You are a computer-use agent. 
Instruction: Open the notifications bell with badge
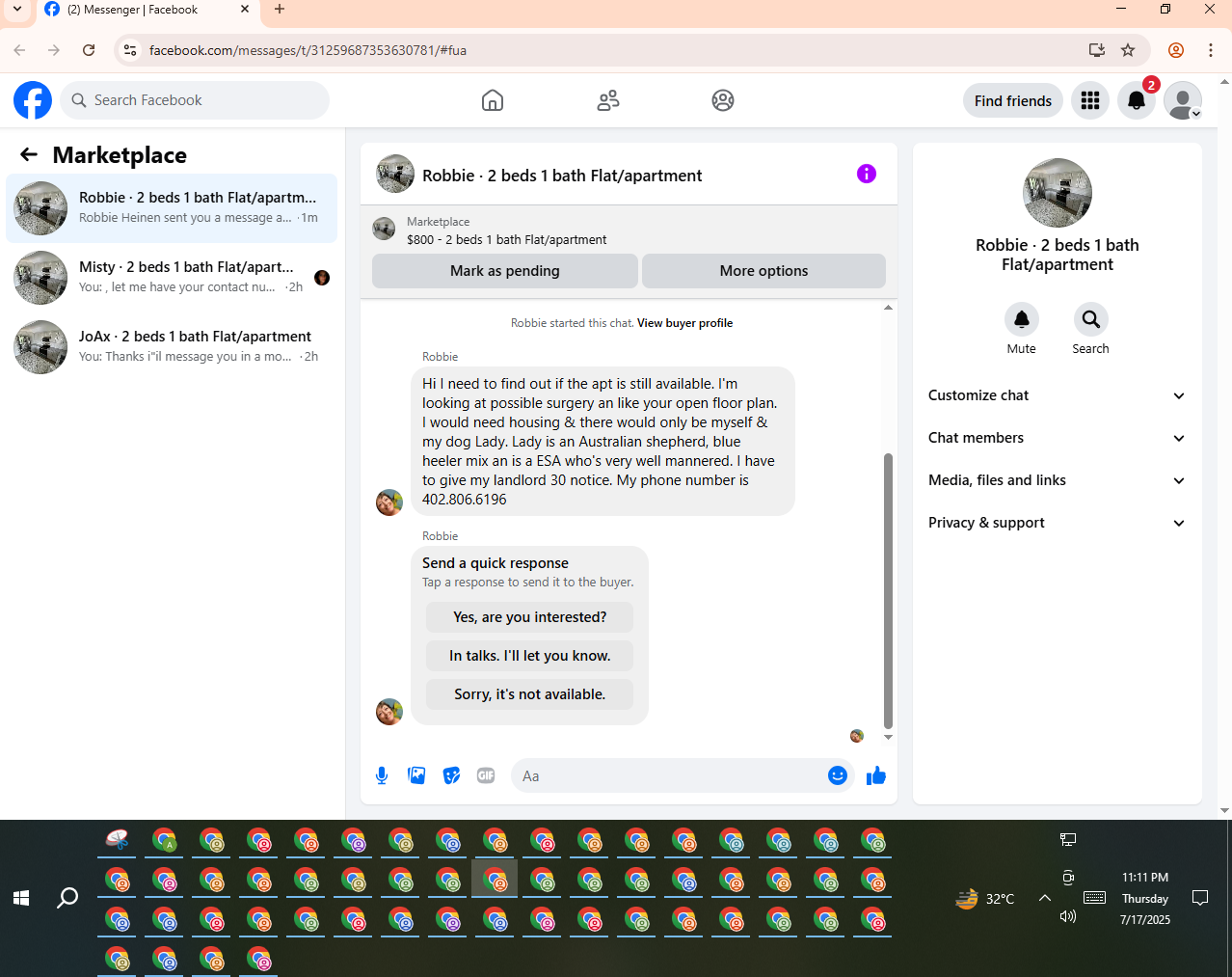pyautogui.click(x=1137, y=100)
